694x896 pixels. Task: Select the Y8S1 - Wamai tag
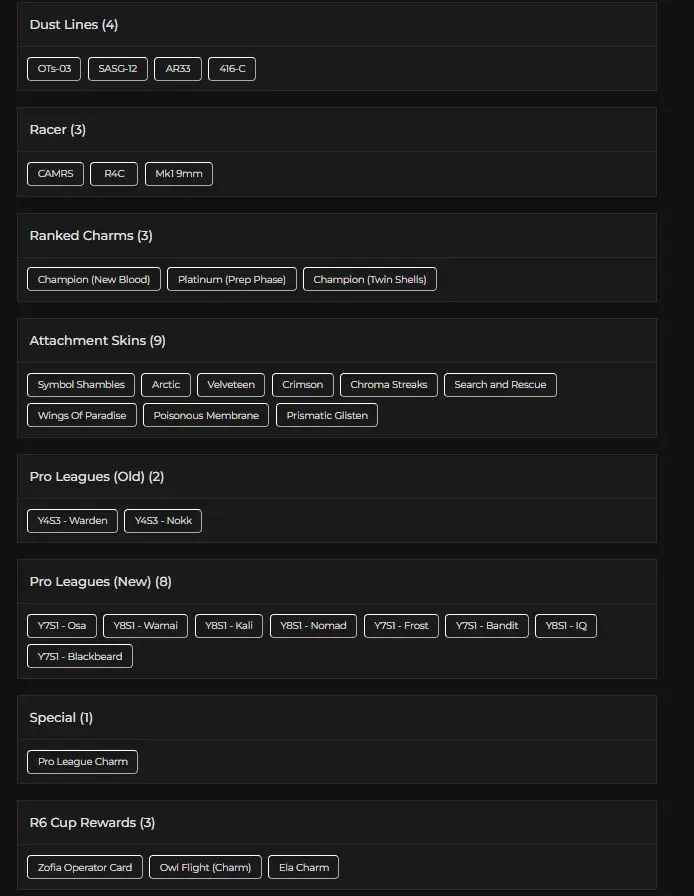click(x=145, y=626)
